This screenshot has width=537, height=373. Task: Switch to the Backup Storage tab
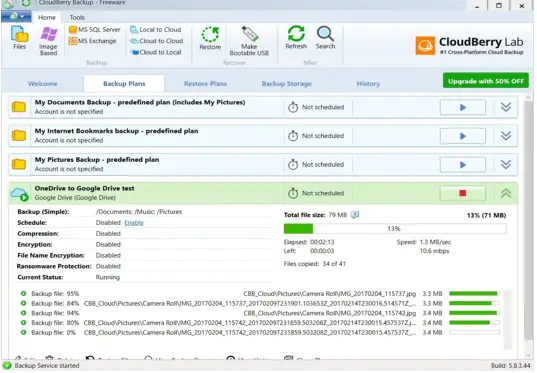286,84
